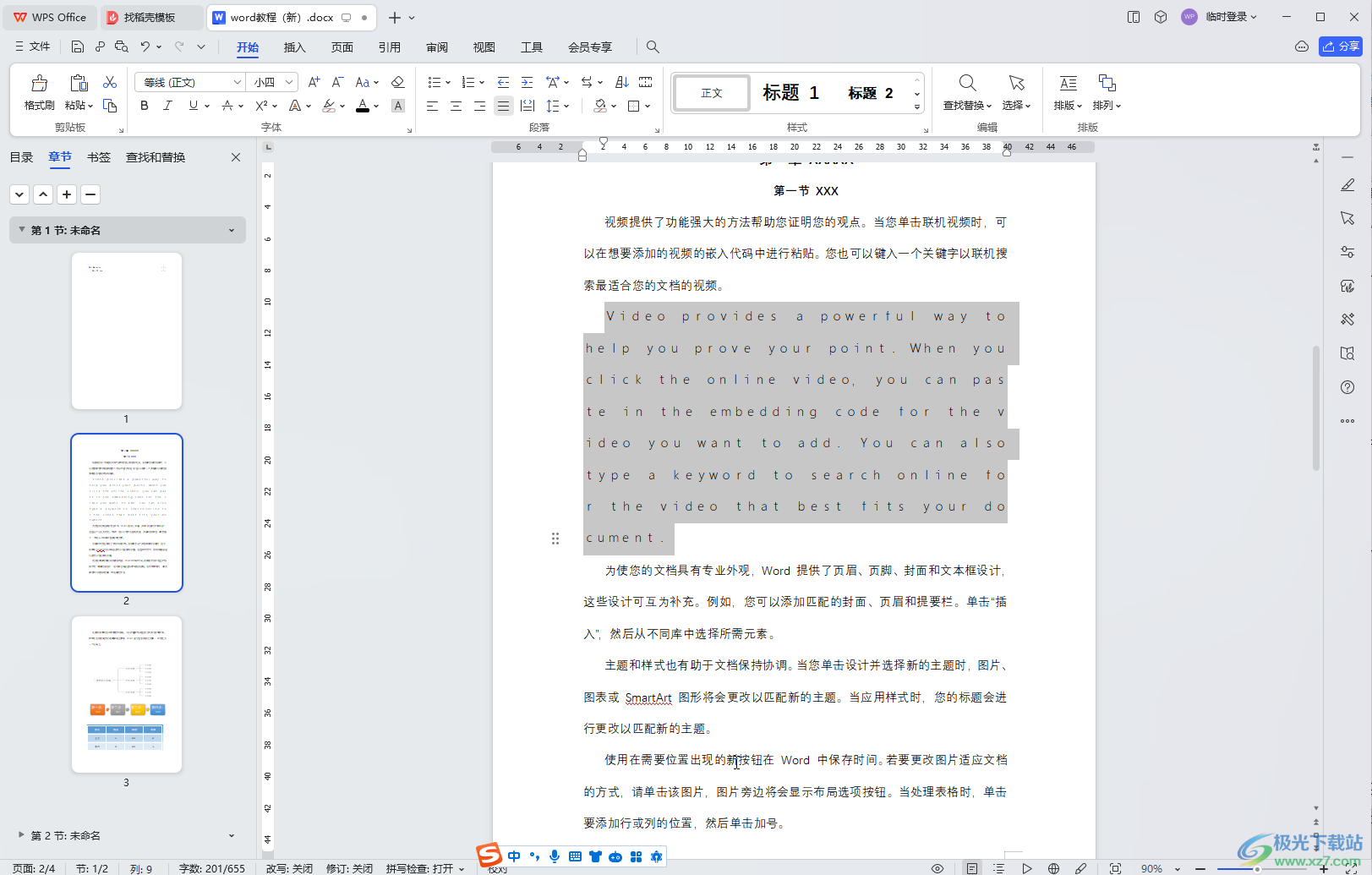The width and height of the screenshot is (1372, 875).
Task: Increase font size with the A+ icon
Action: coord(314,82)
